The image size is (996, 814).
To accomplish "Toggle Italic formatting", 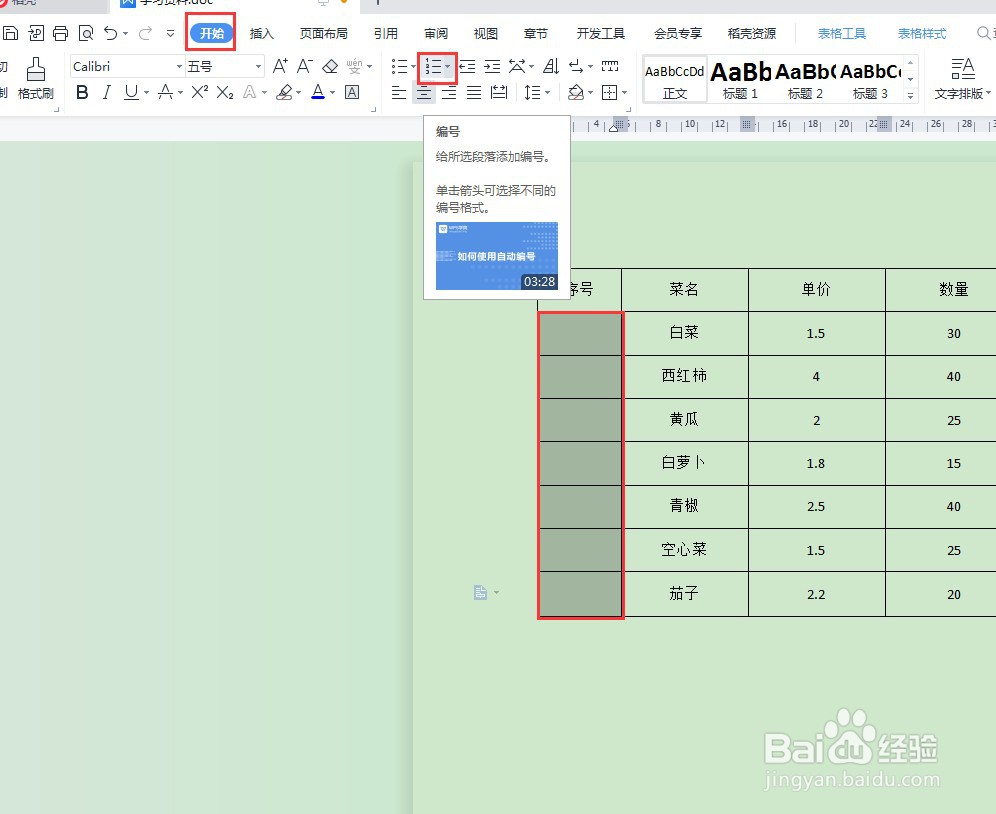I will coord(105,92).
